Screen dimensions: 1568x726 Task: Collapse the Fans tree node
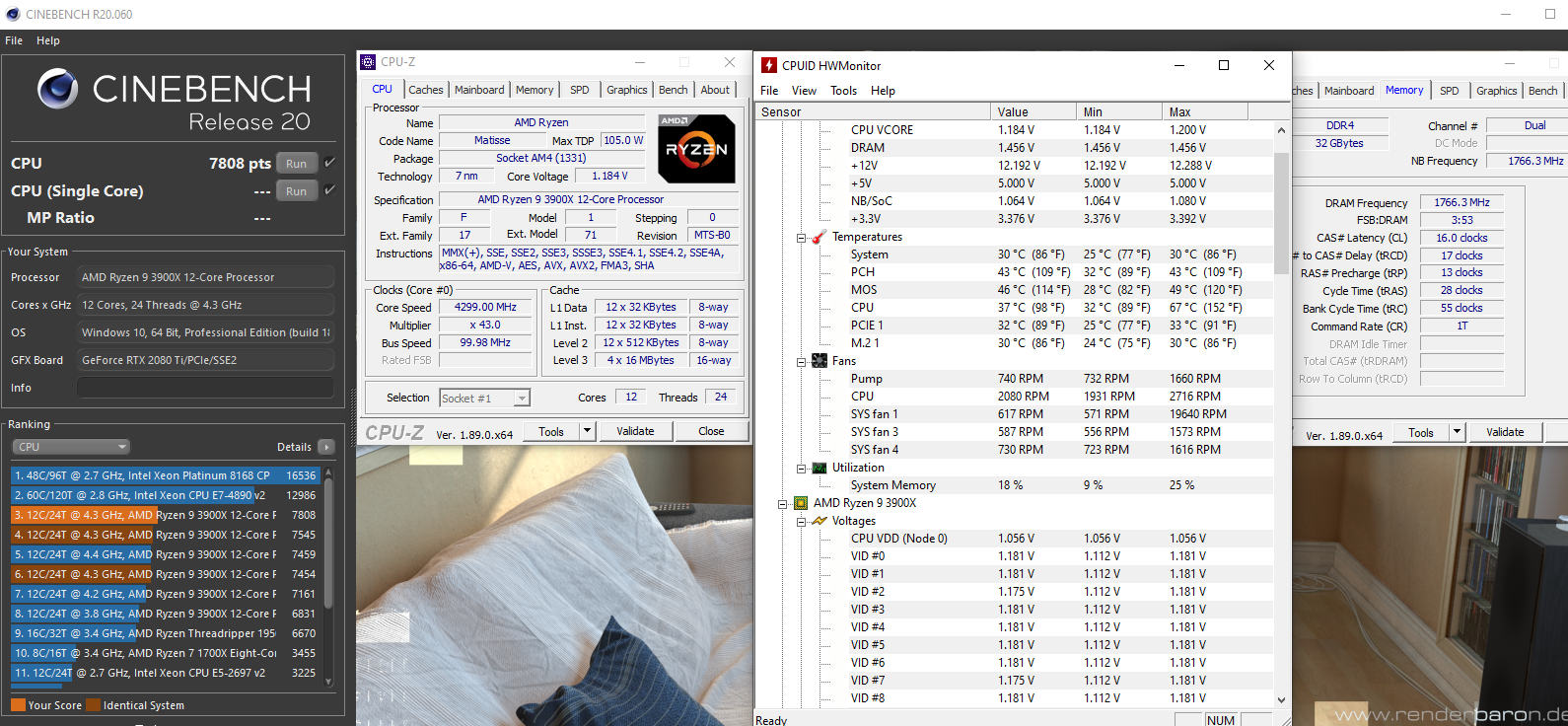[801, 362]
